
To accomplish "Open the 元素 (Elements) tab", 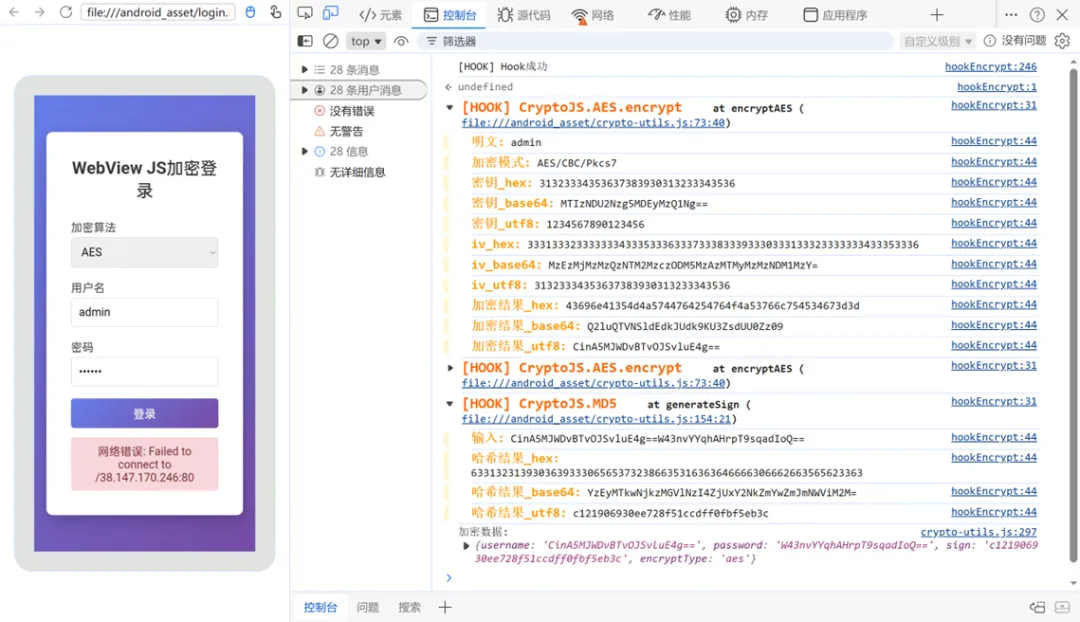I will 380,15.
